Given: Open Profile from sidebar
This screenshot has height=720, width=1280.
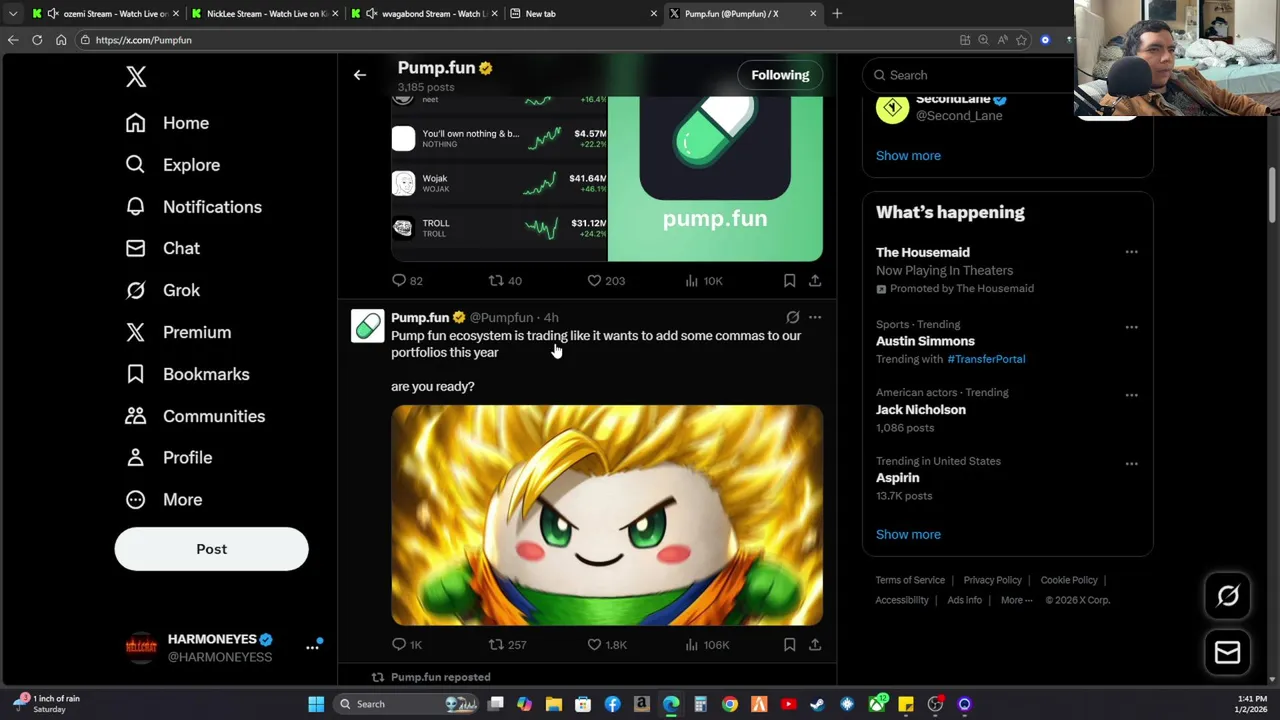Looking at the screenshot, I should pyautogui.click(x=168, y=457).
